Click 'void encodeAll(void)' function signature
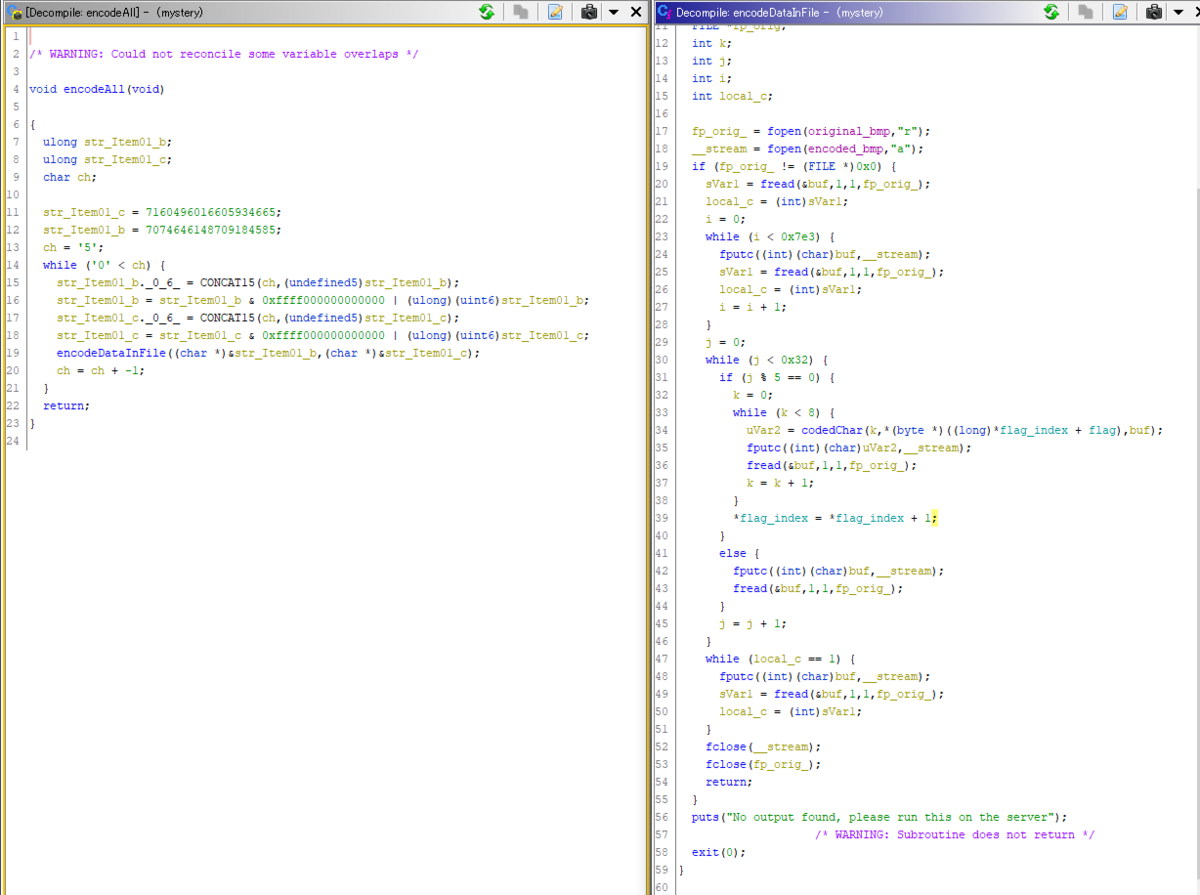 tap(96, 89)
